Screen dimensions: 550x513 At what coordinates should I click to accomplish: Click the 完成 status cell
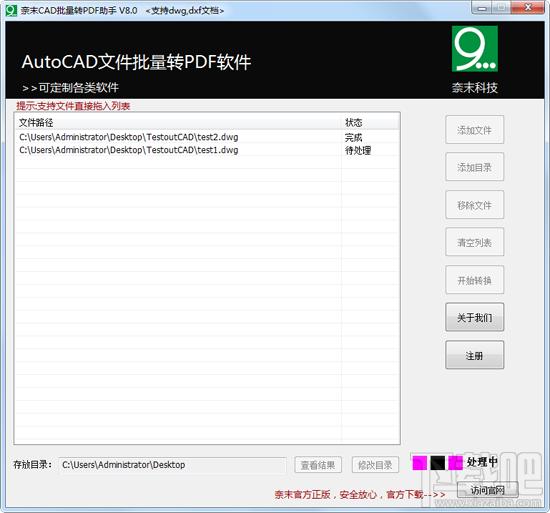[354, 137]
